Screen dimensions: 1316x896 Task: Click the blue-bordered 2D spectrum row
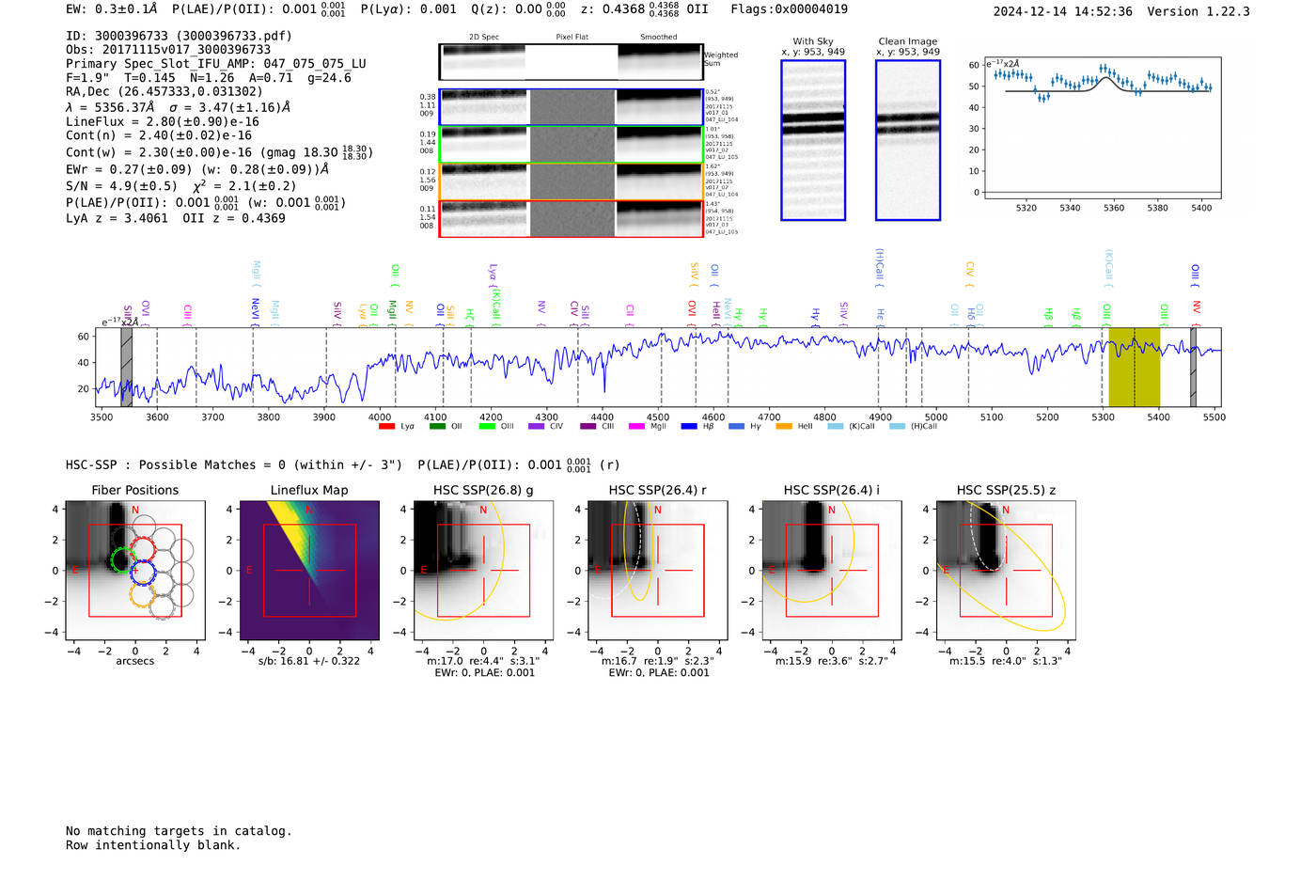coord(571,107)
